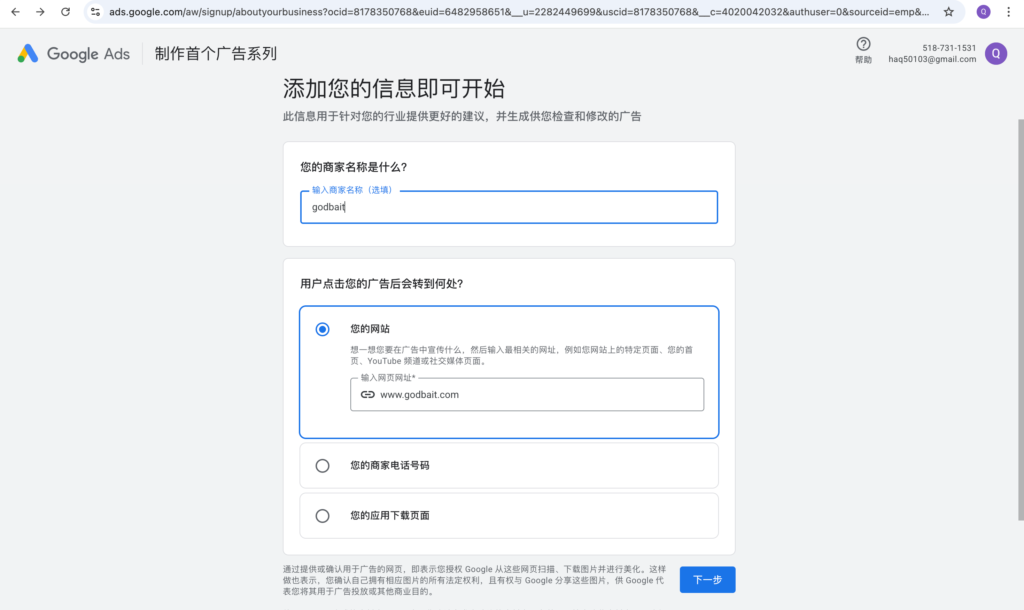The width and height of the screenshot is (1024, 610).
Task: Click the Google Ads logo
Action: pyautogui.click(x=74, y=54)
